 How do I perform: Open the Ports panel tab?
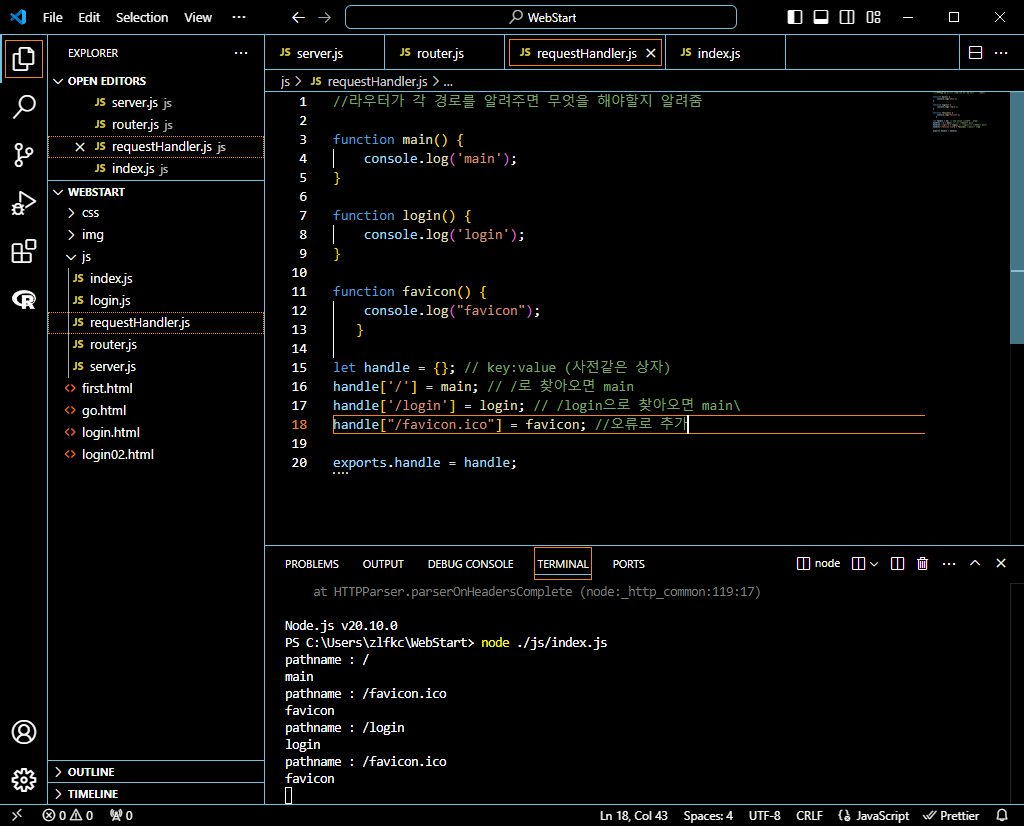[628, 564]
